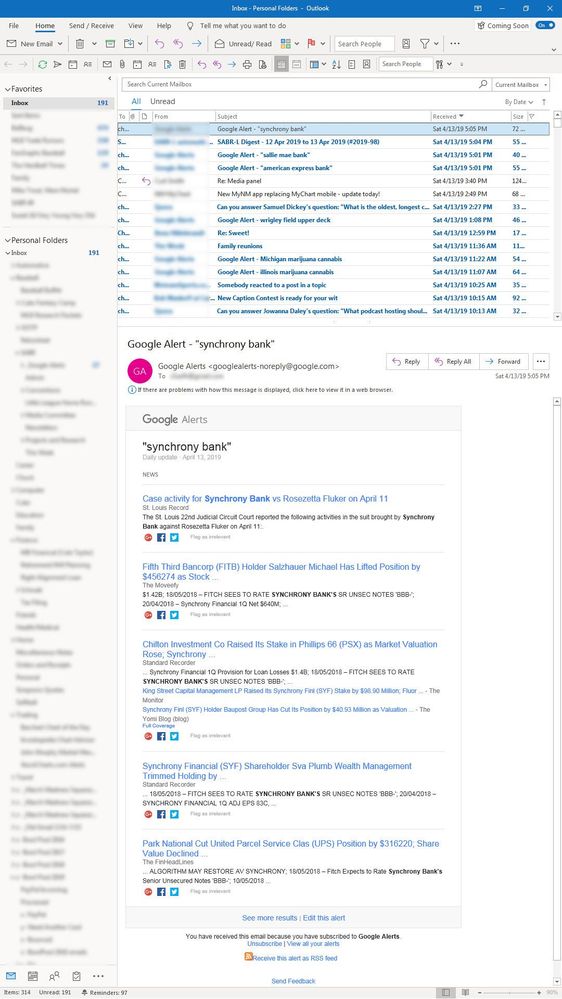Click the Reply arrow icon in ribbon
The image size is (562, 999).
tap(160, 44)
